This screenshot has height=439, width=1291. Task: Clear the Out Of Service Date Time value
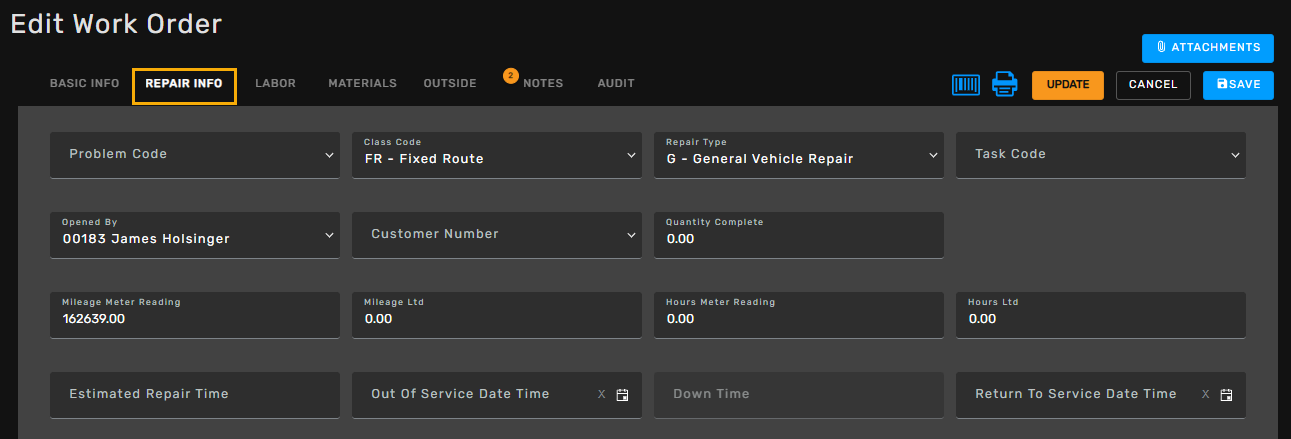(601, 395)
